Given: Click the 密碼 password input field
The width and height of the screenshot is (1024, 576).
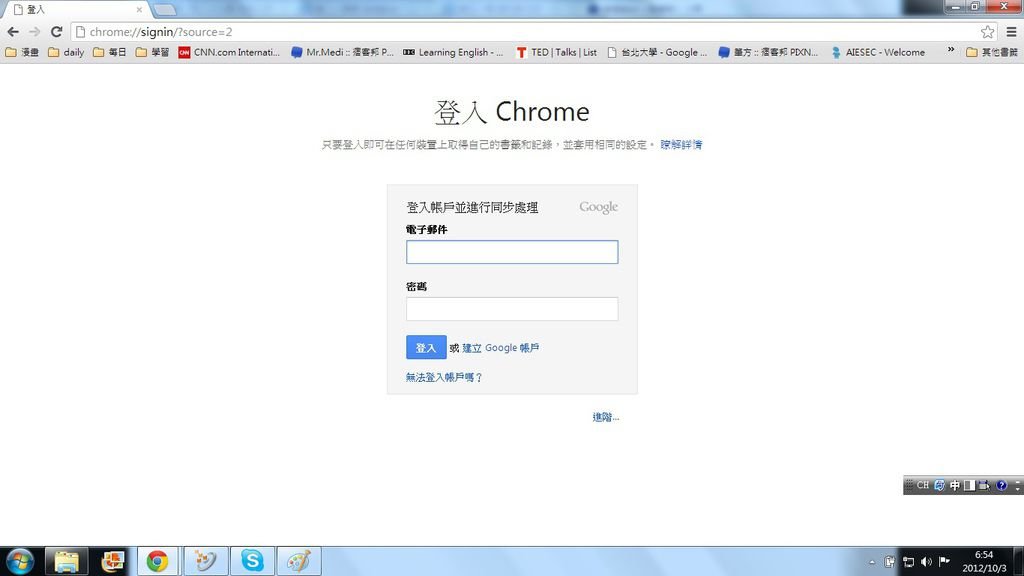Looking at the screenshot, I should pyautogui.click(x=512, y=309).
